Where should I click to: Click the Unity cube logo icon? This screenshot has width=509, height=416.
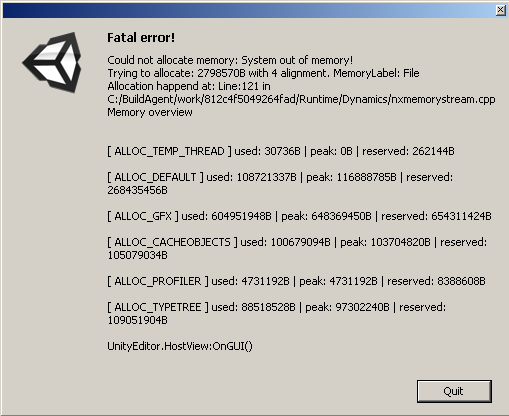click(52, 62)
